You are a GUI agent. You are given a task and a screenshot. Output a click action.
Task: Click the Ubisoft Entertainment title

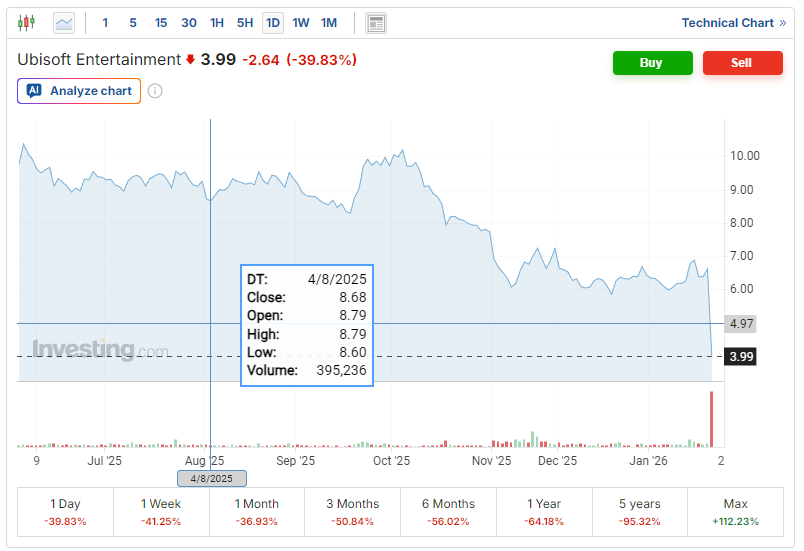coord(99,60)
